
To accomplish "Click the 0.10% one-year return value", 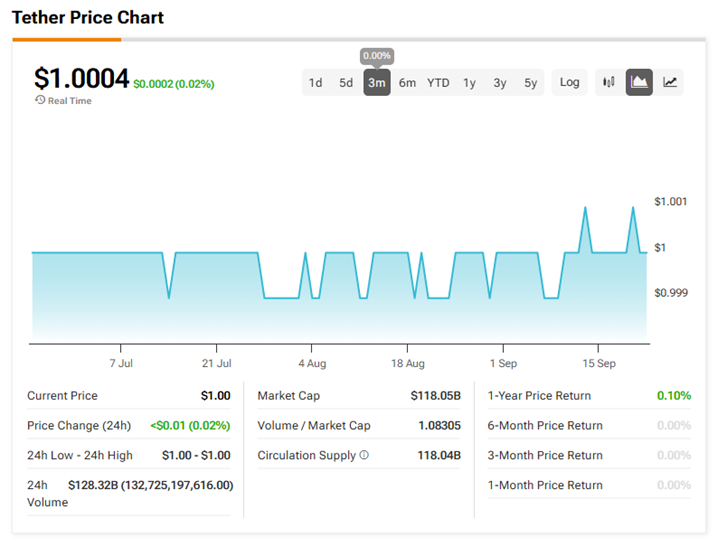I will pyautogui.click(x=674, y=395).
